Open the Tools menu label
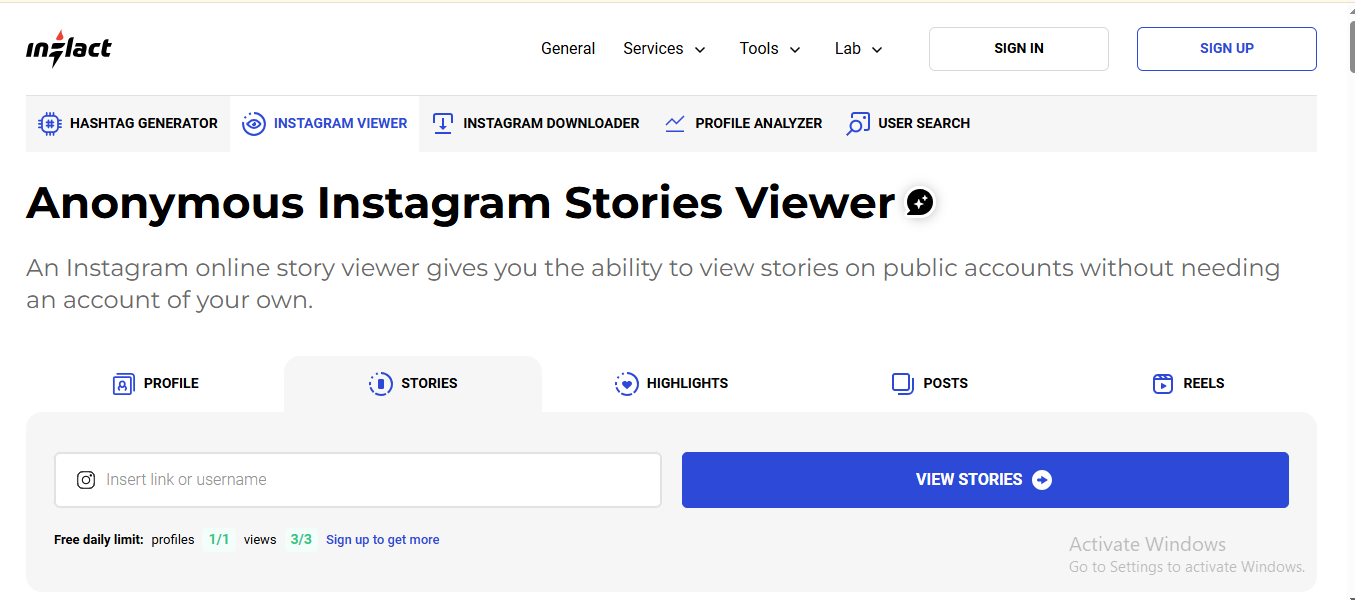 pos(759,49)
